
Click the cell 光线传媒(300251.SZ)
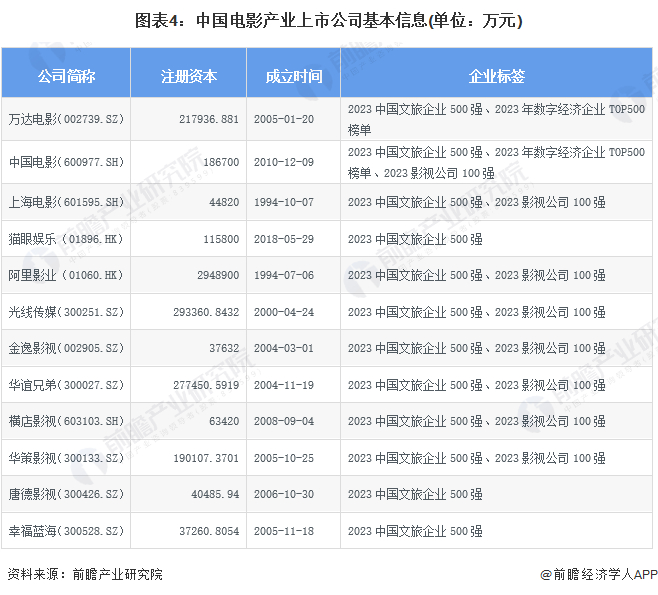pos(66,312)
